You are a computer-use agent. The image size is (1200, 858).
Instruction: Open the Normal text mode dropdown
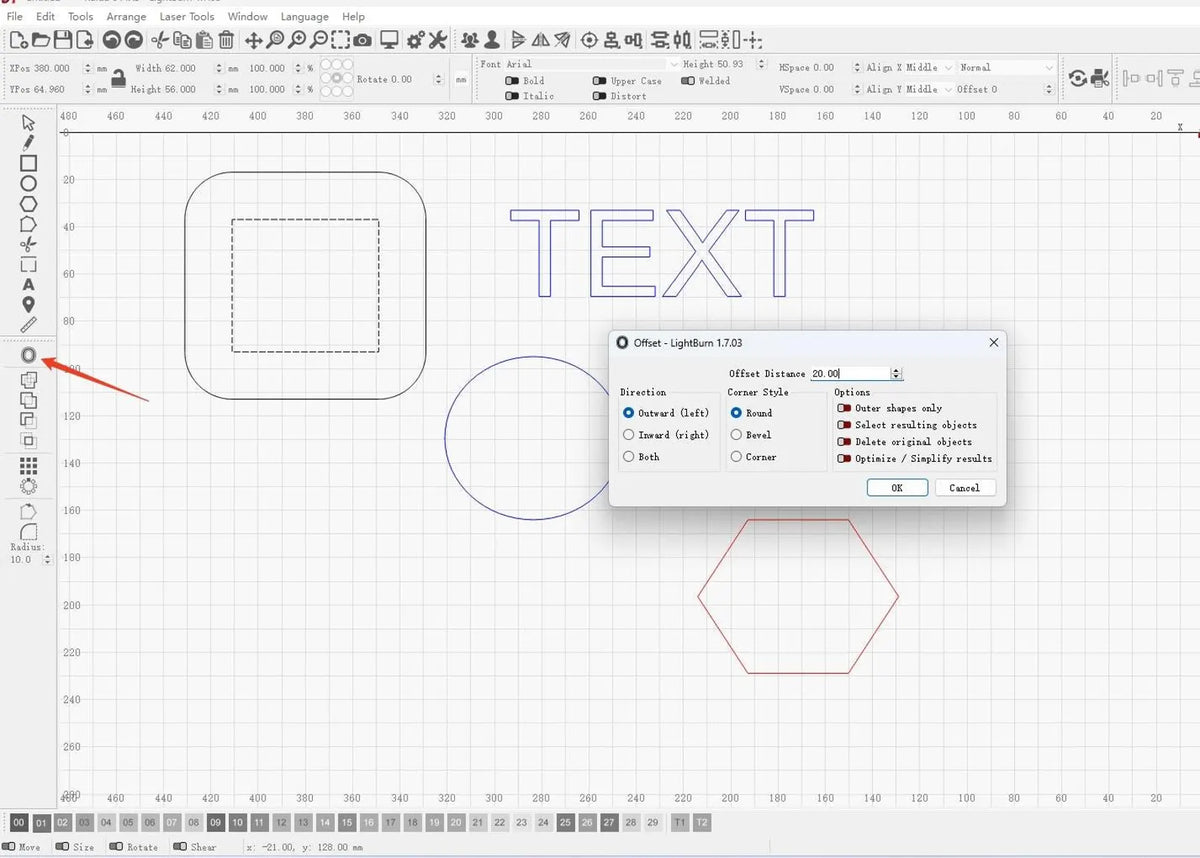pyautogui.click(x=1005, y=67)
